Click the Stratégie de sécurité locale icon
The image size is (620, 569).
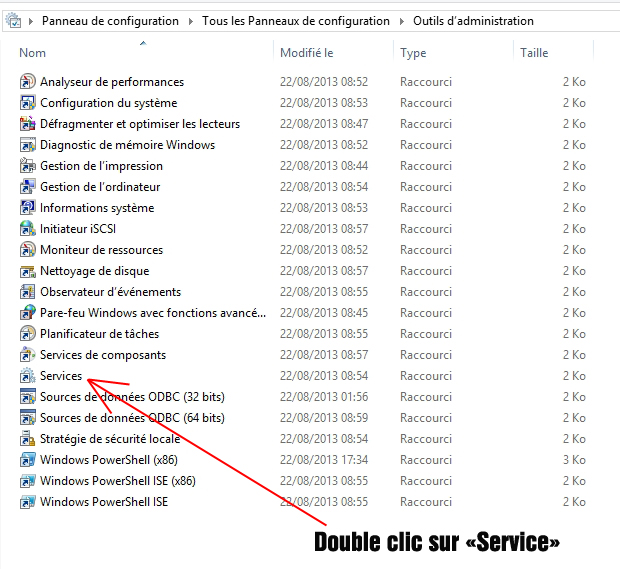(28, 439)
